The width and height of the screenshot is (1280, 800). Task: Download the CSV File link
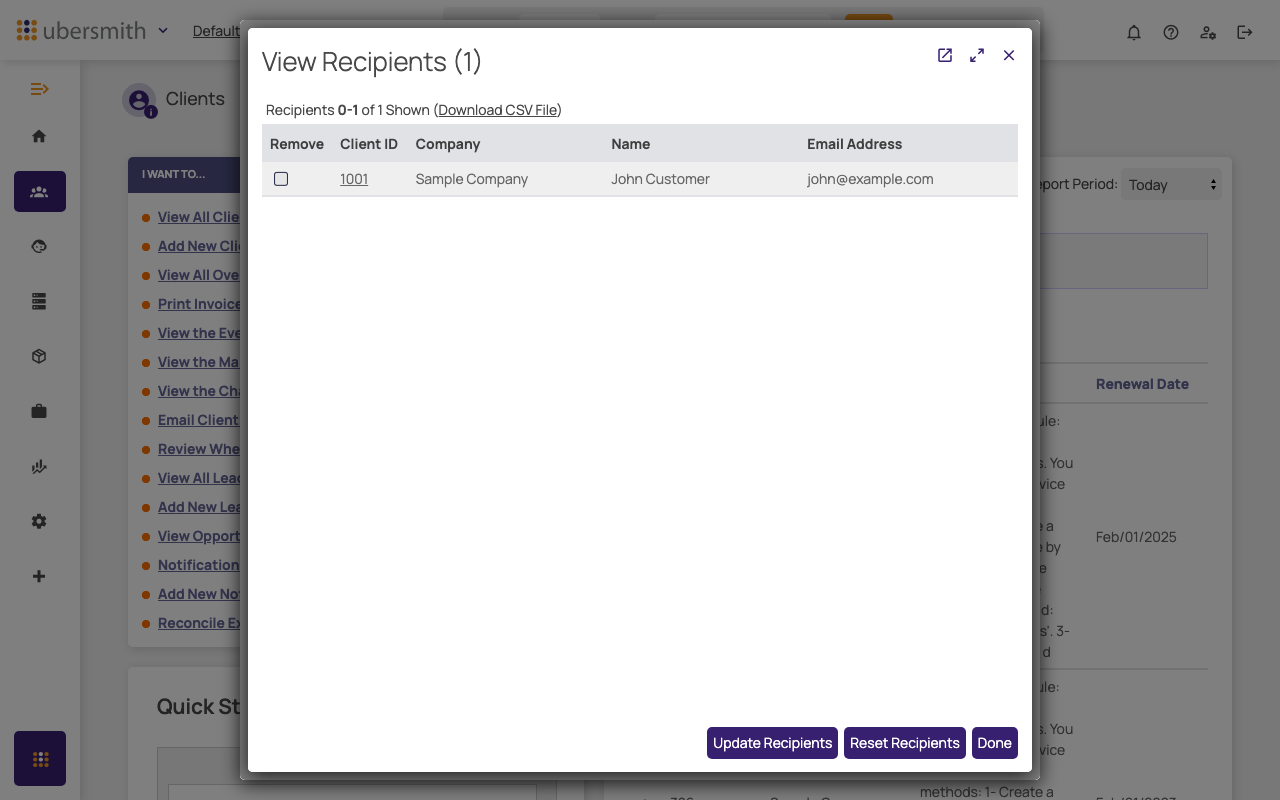pos(498,110)
